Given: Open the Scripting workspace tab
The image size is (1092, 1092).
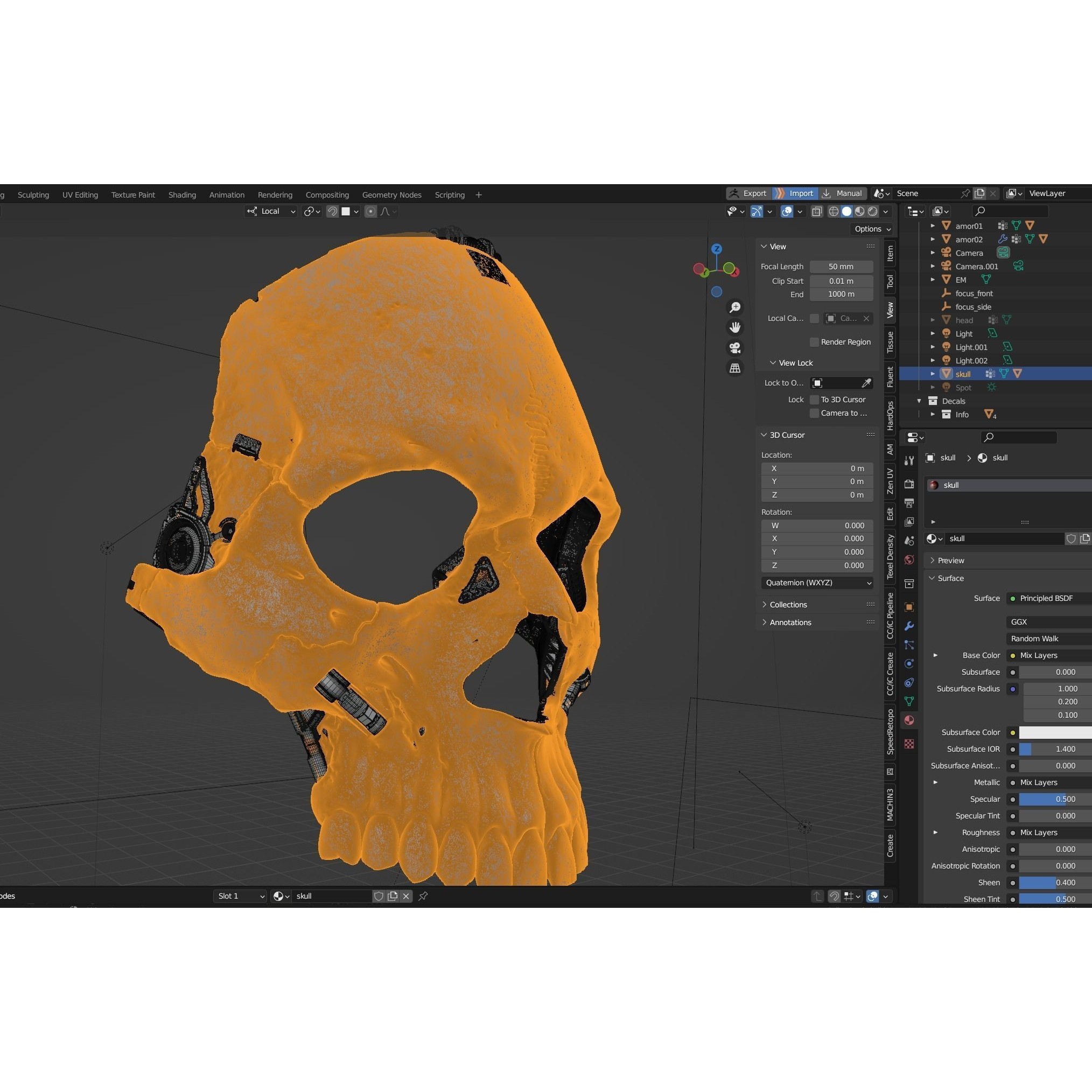Looking at the screenshot, I should [x=450, y=194].
